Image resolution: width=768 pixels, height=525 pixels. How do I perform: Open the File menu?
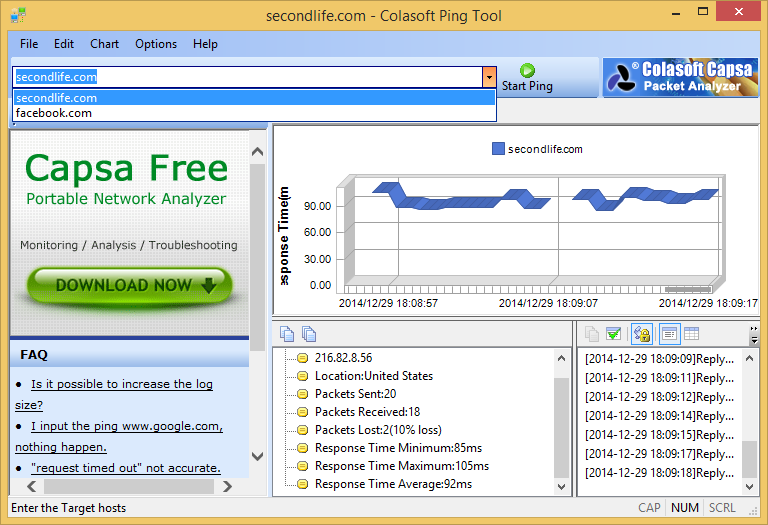point(29,44)
